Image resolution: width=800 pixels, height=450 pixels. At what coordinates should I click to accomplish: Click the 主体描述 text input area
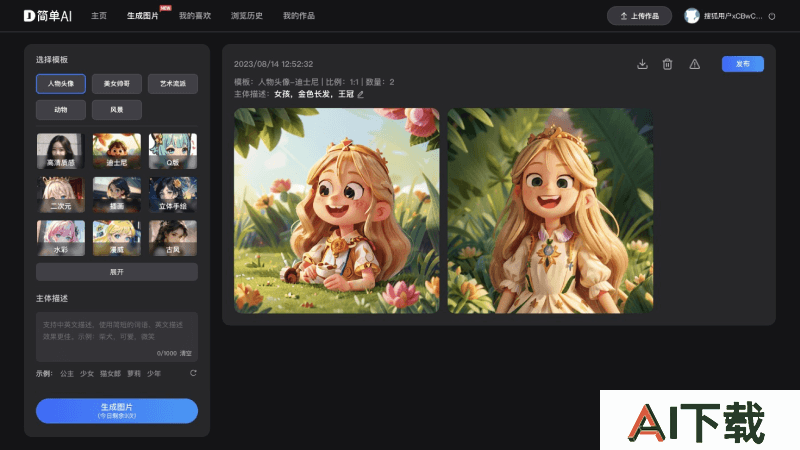pos(117,332)
